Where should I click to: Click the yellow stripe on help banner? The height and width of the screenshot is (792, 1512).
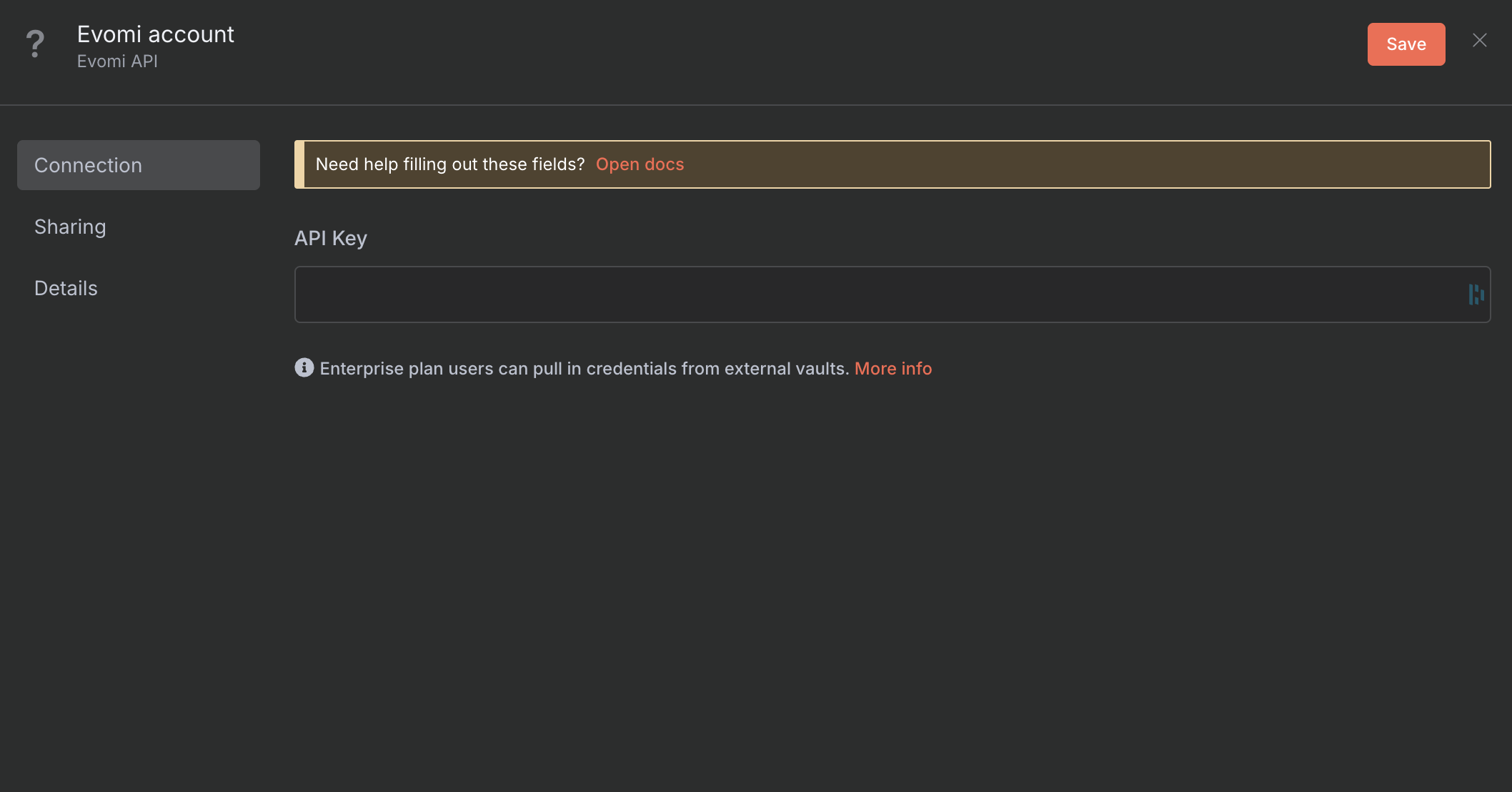coord(299,164)
